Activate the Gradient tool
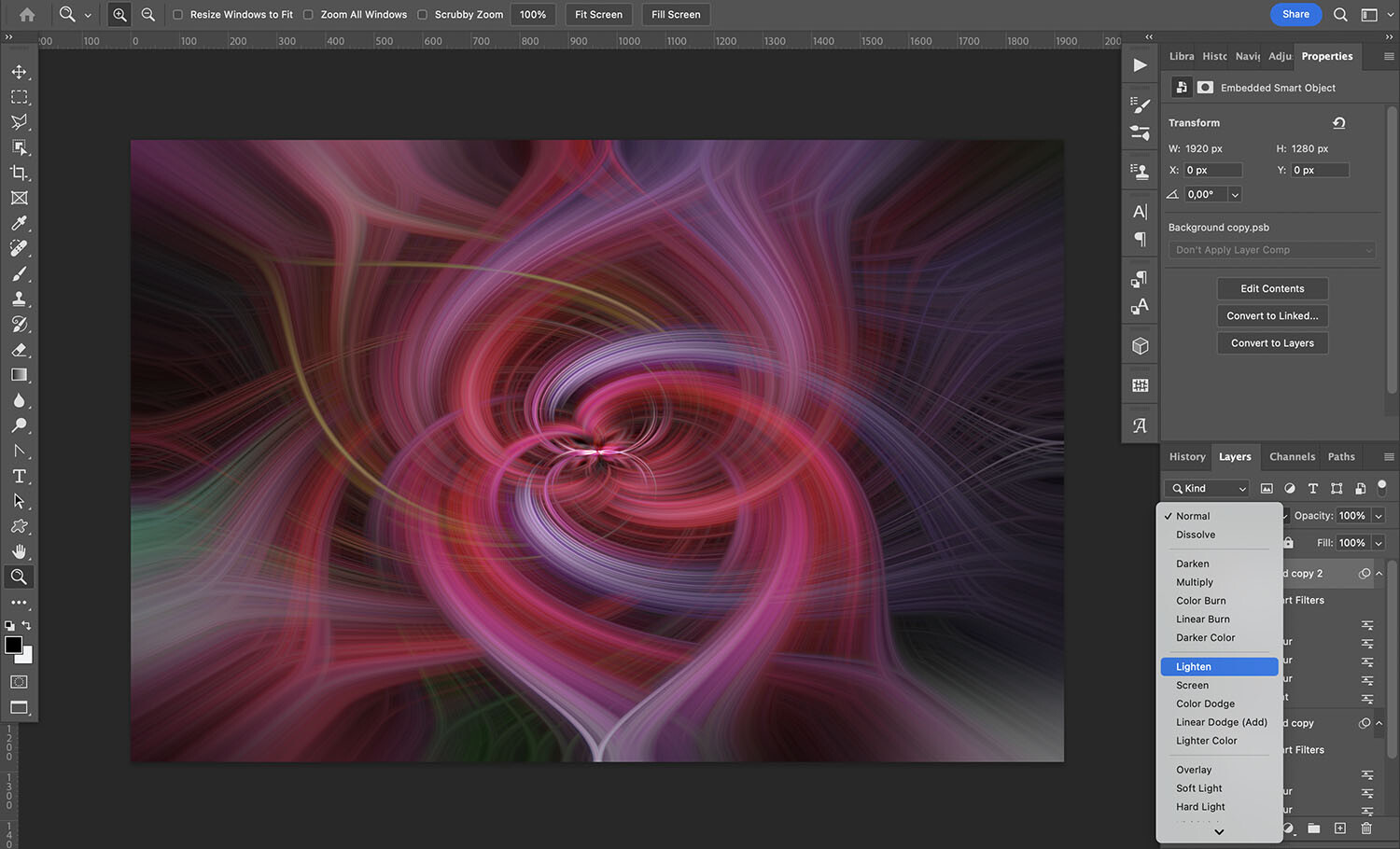The image size is (1400, 849). tap(19, 375)
